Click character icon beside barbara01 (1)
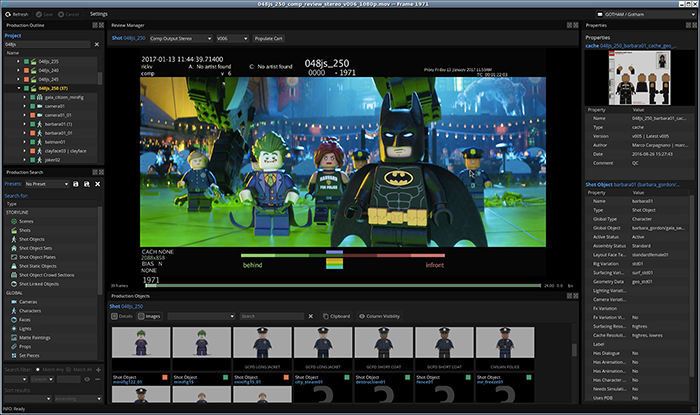 point(39,124)
